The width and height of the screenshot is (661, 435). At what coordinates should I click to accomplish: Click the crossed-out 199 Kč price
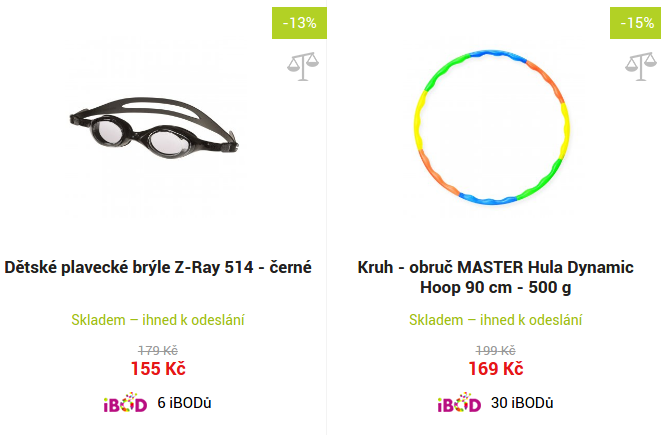pos(496,350)
